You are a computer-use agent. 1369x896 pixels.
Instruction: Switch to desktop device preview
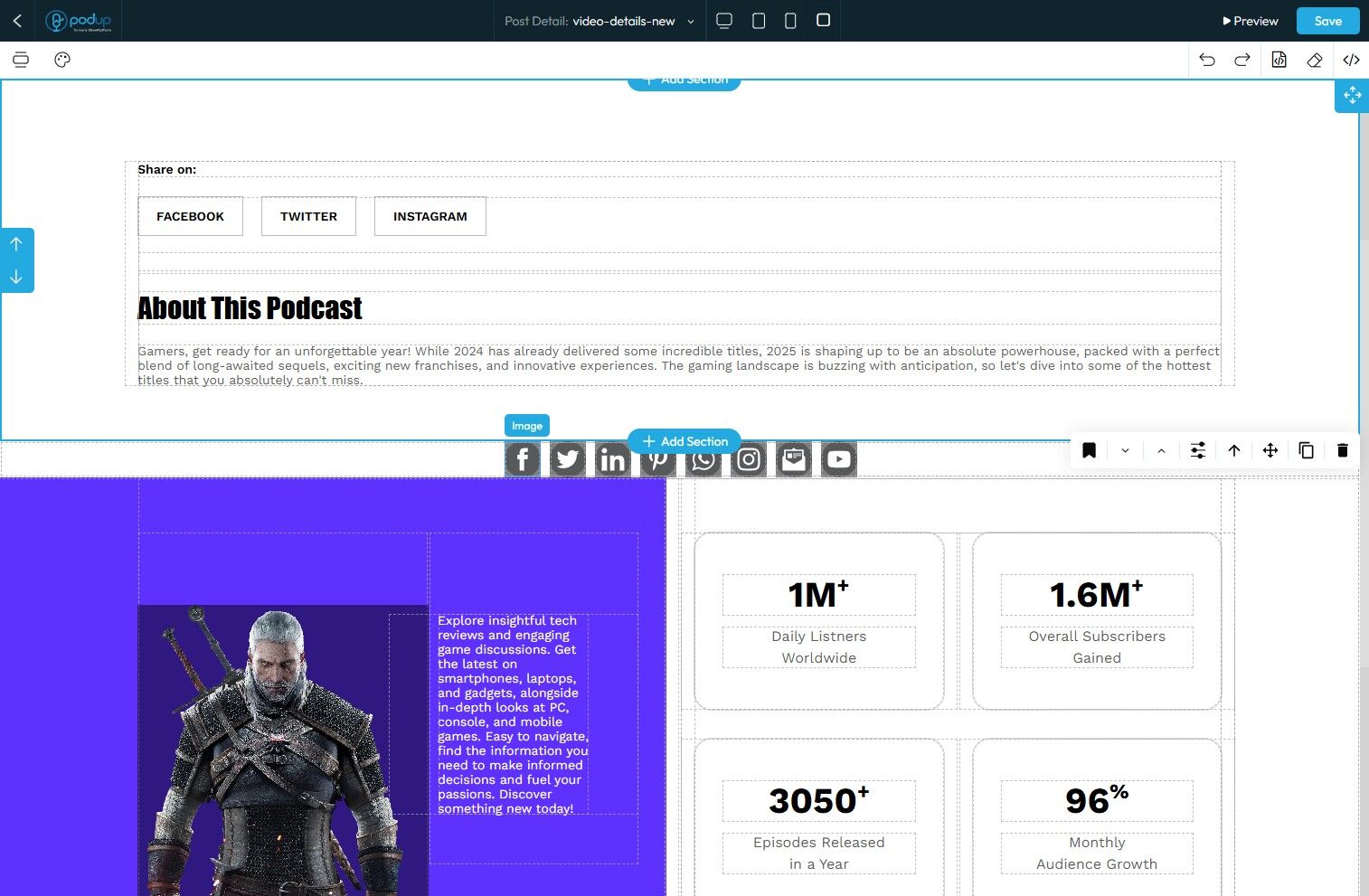tap(724, 20)
